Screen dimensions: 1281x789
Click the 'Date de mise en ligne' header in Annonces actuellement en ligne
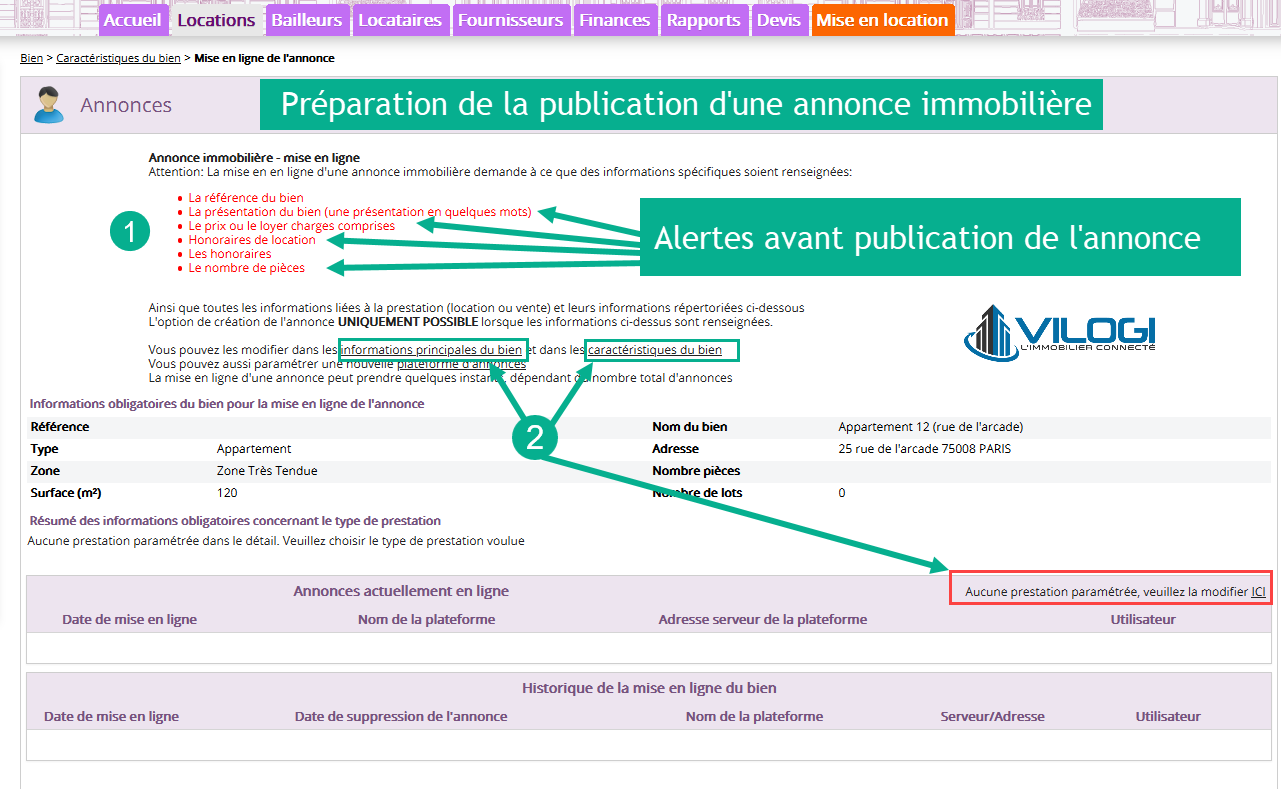(x=129, y=619)
